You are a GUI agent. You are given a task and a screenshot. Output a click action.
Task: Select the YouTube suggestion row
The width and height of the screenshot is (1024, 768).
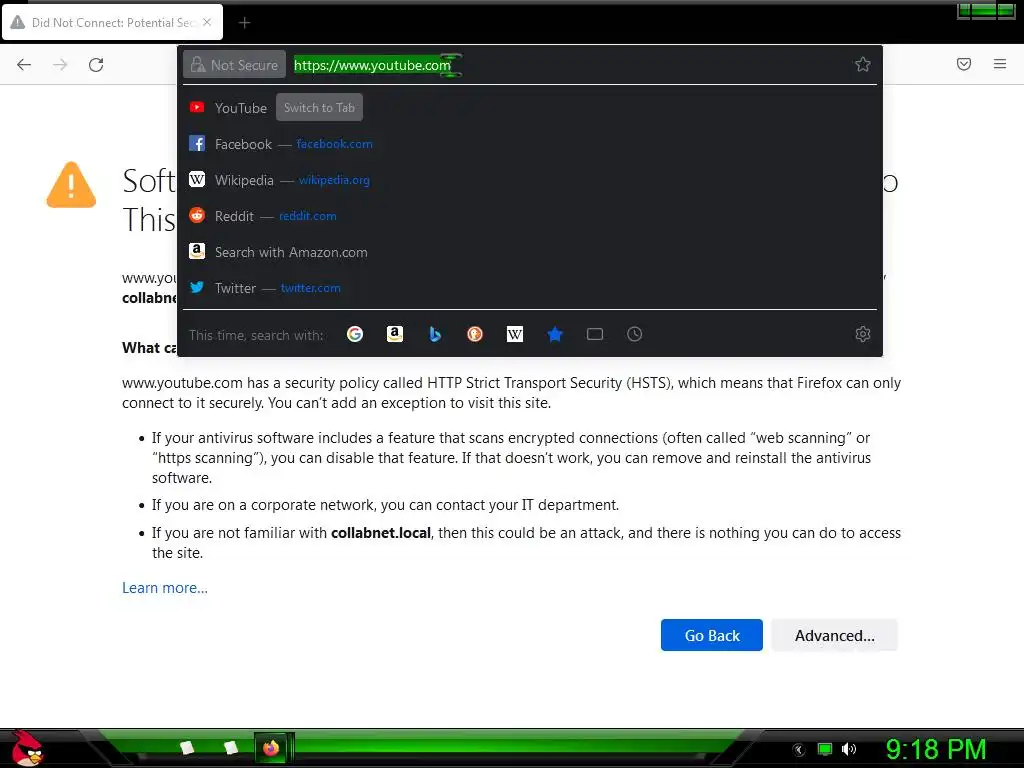click(530, 108)
